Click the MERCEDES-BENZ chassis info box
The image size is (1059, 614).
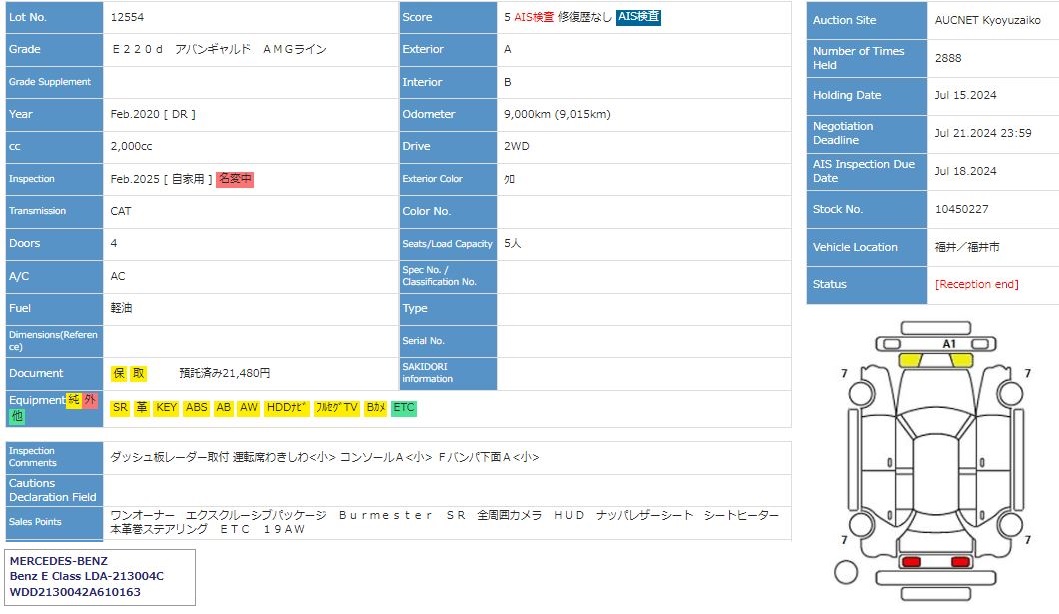pyautogui.click(x=100, y=576)
